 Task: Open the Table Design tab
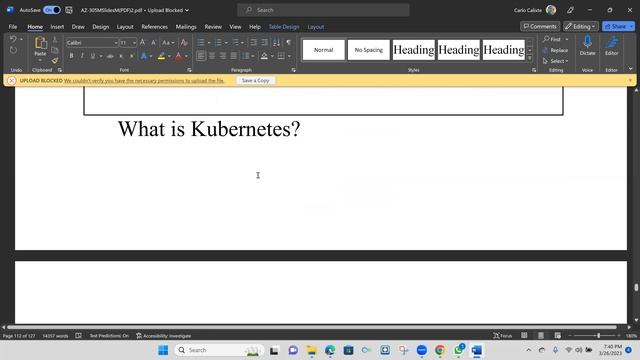tap(284, 27)
